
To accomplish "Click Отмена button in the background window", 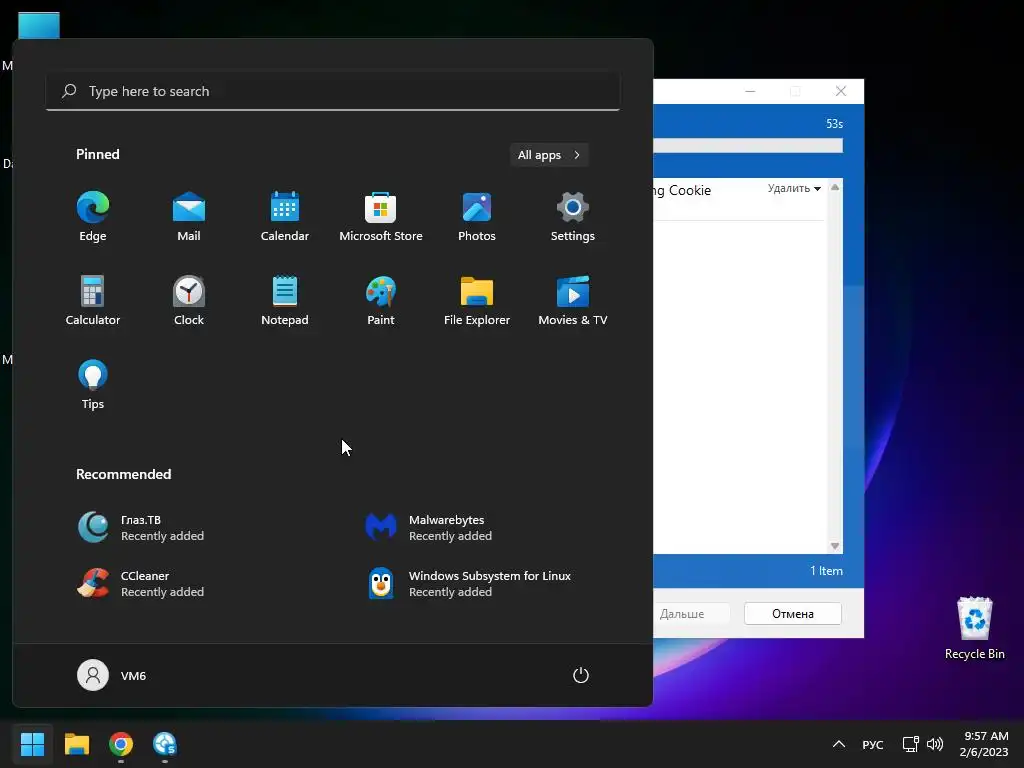I will click(x=793, y=614).
